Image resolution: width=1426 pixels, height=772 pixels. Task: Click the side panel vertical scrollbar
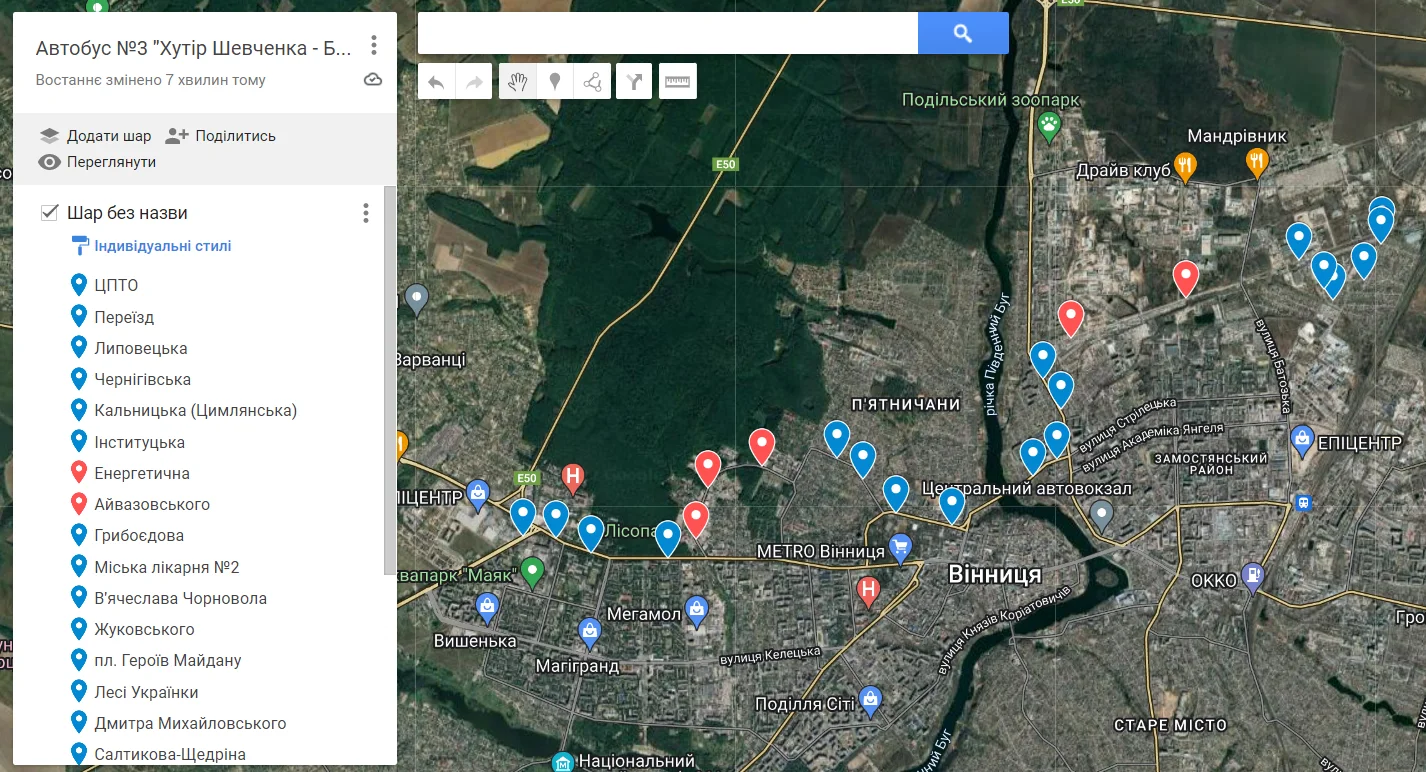(390, 380)
